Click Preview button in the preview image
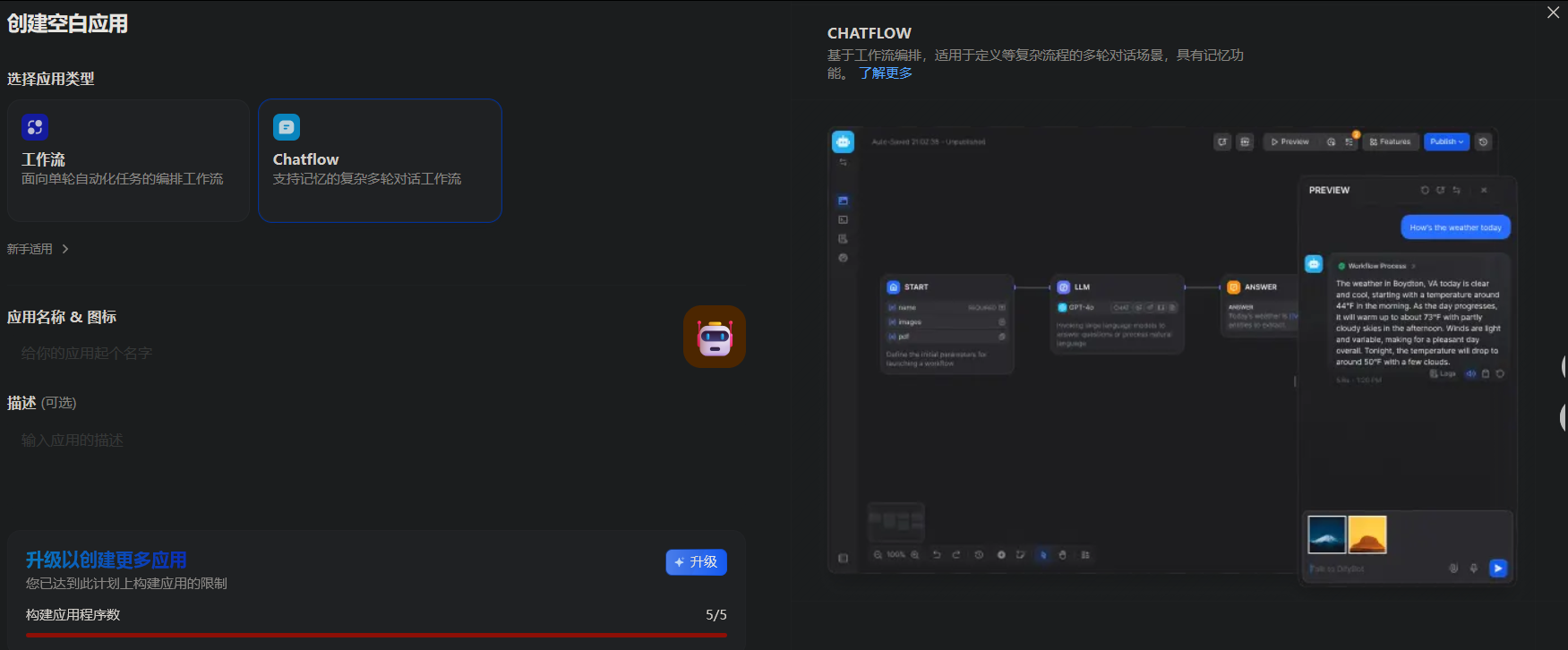Screen dimensions: 1568x650 [x=1290, y=141]
